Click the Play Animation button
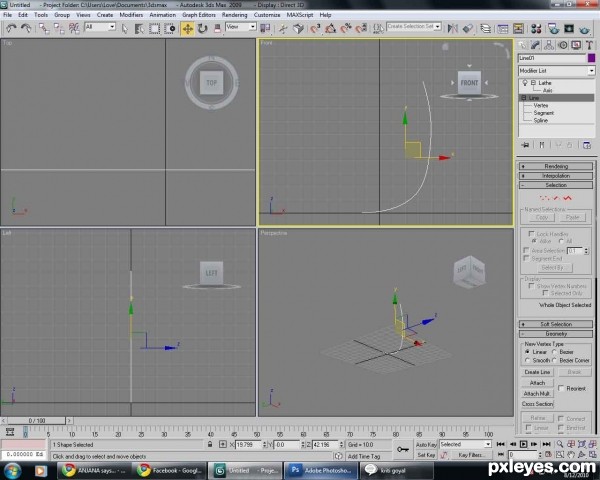600x480 pixels. click(523, 444)
